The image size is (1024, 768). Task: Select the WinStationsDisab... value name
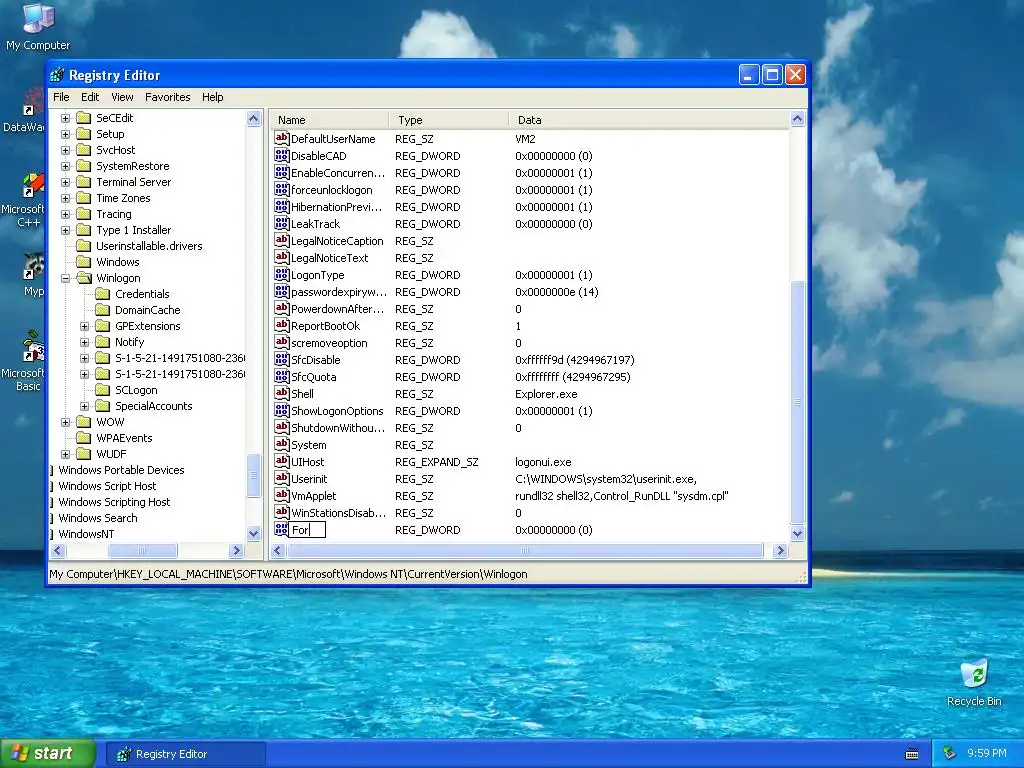pyautogui.click(x=338, y=513)
